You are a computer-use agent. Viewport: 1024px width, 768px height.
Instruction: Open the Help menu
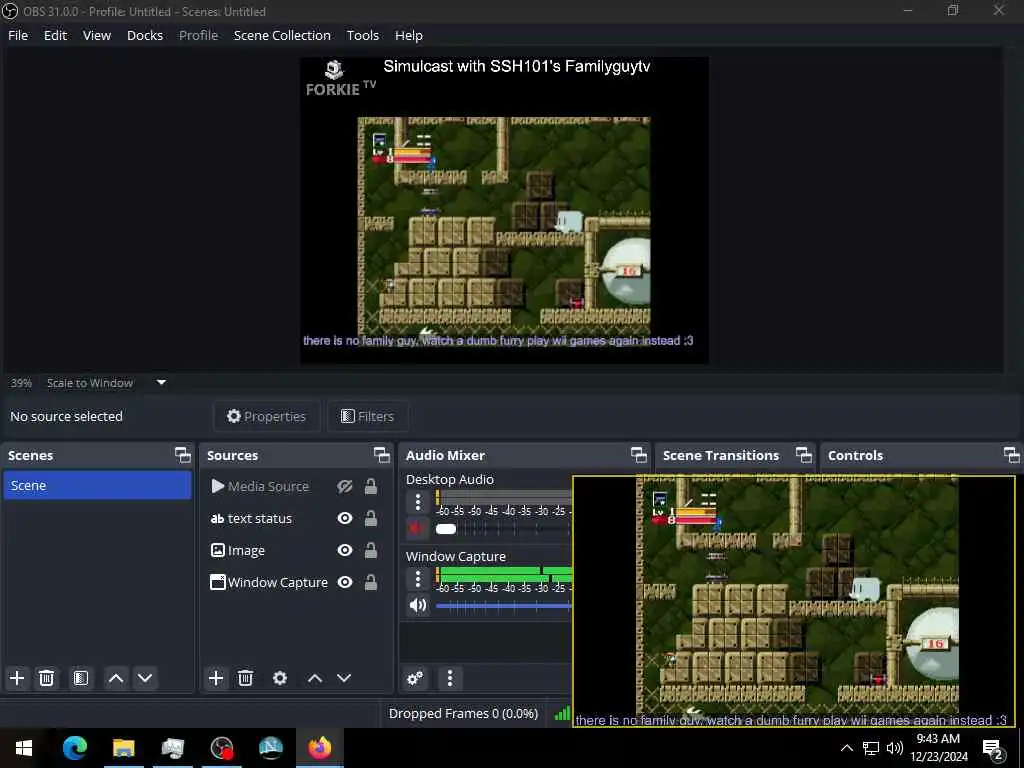click(x=409, y=35)
